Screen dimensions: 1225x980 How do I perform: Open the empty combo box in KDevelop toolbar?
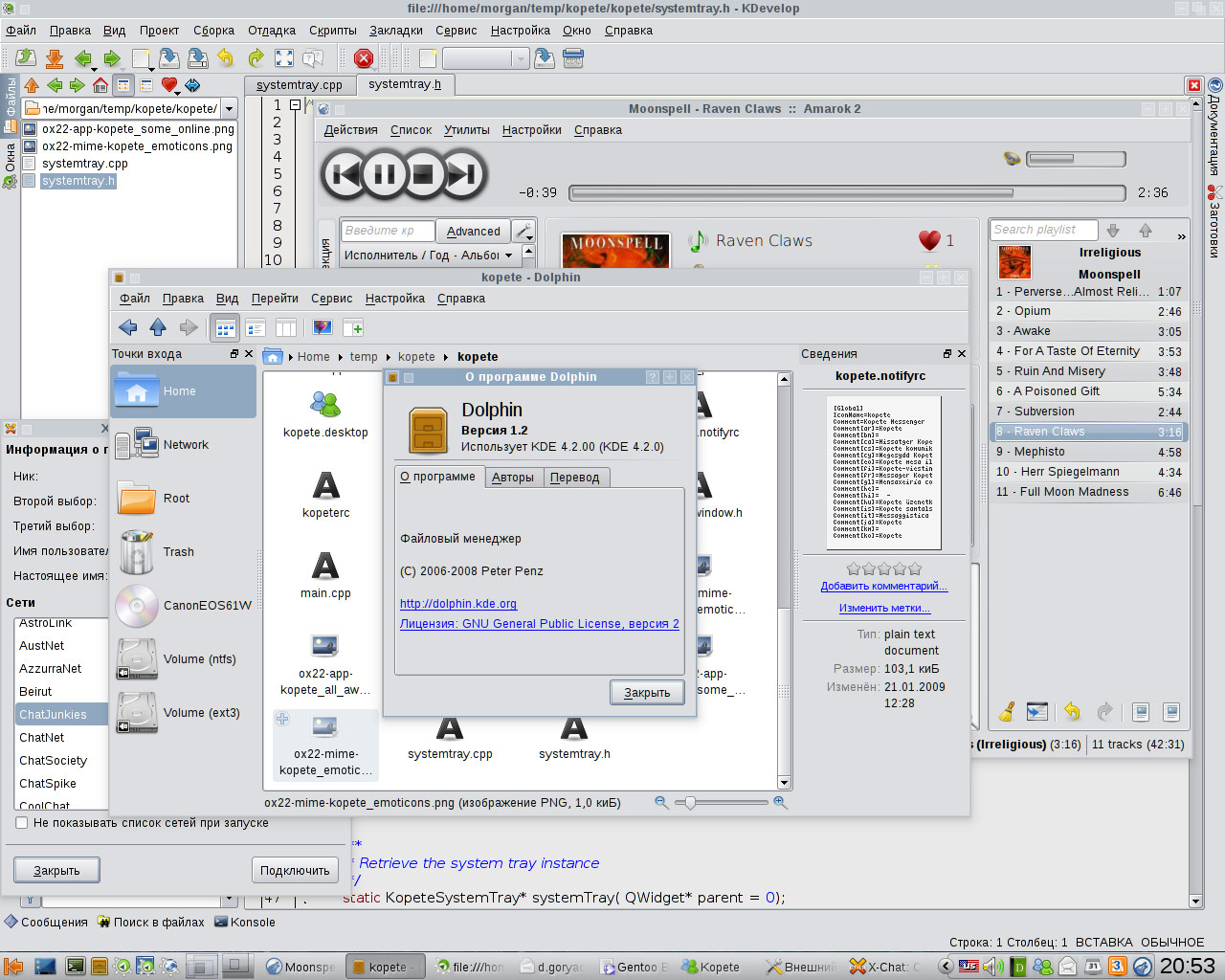pos(485,58)
